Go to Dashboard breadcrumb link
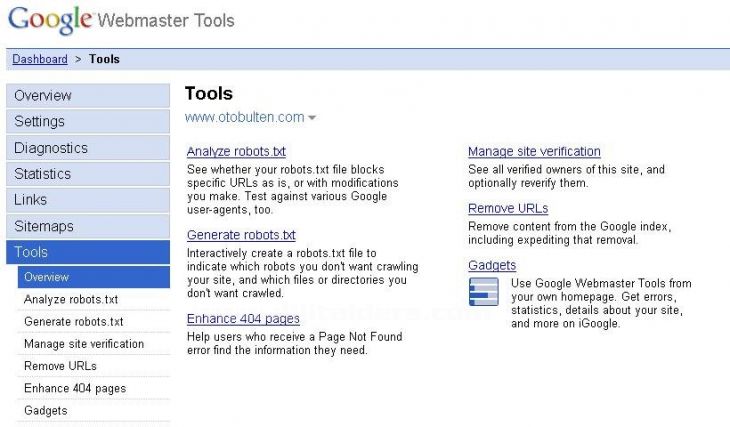This screenshot has height=427, width=730. pyautogui.click(x=41, y=59)
